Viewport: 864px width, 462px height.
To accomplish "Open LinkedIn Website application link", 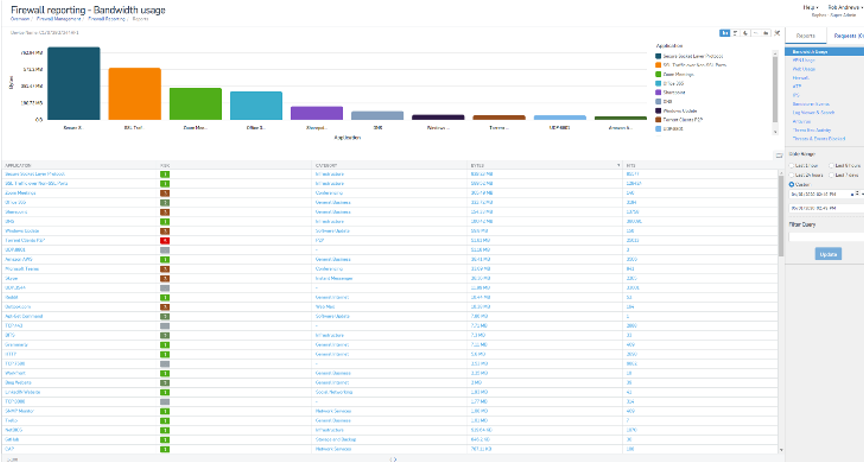I will 23,393.
